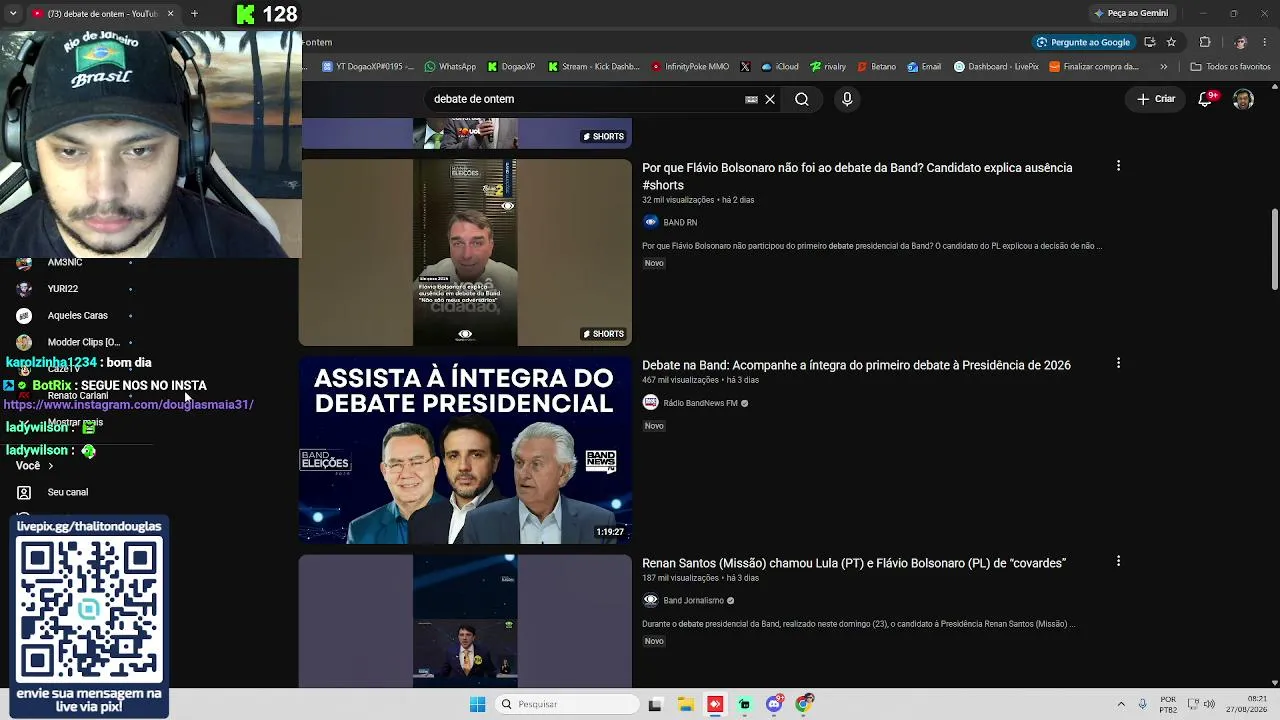The height and width of the screenshot is (720, 1280).
Task: Open the iCloud bookmark
Action: 780,67
